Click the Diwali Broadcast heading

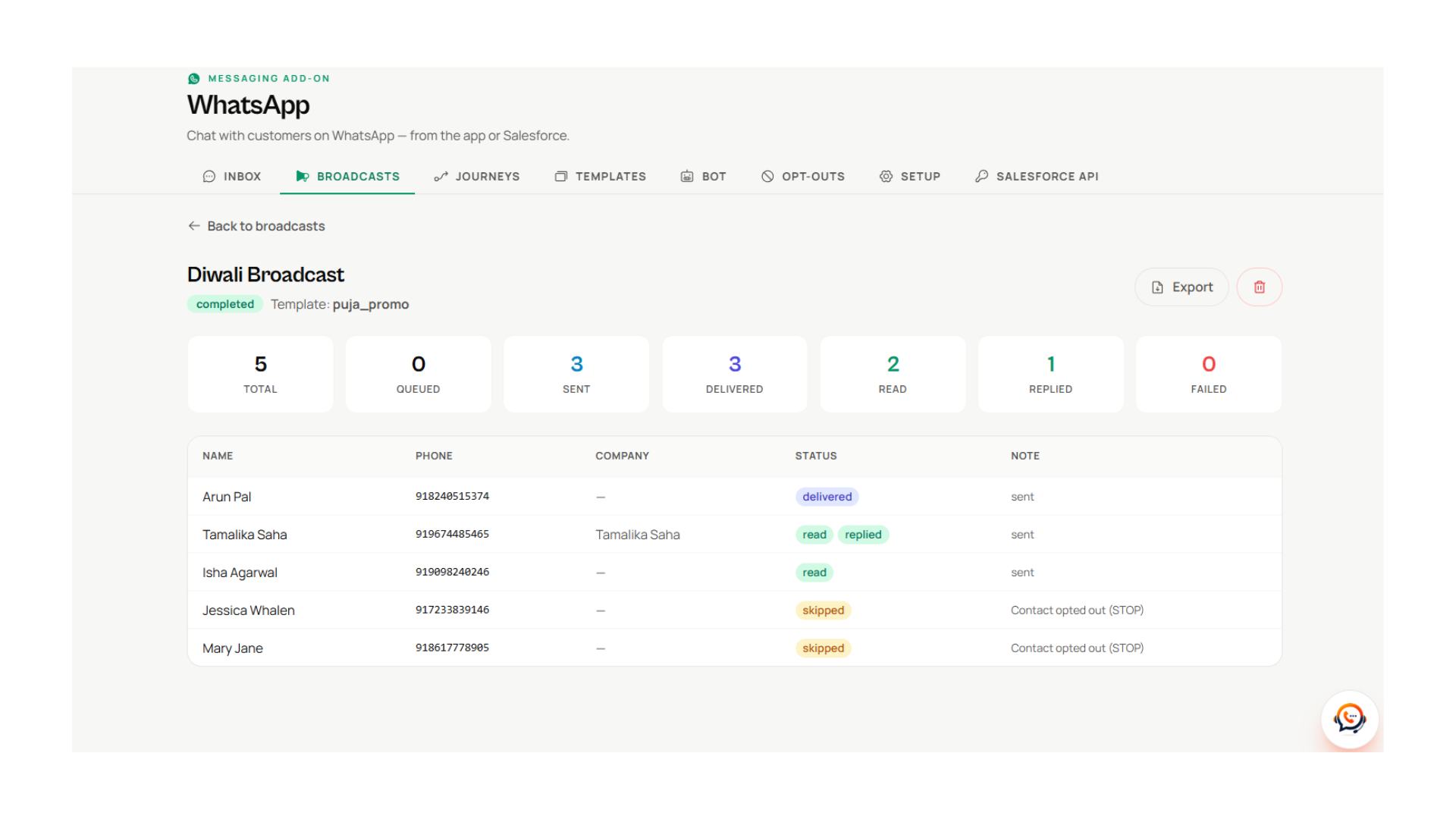click(265, 275)
